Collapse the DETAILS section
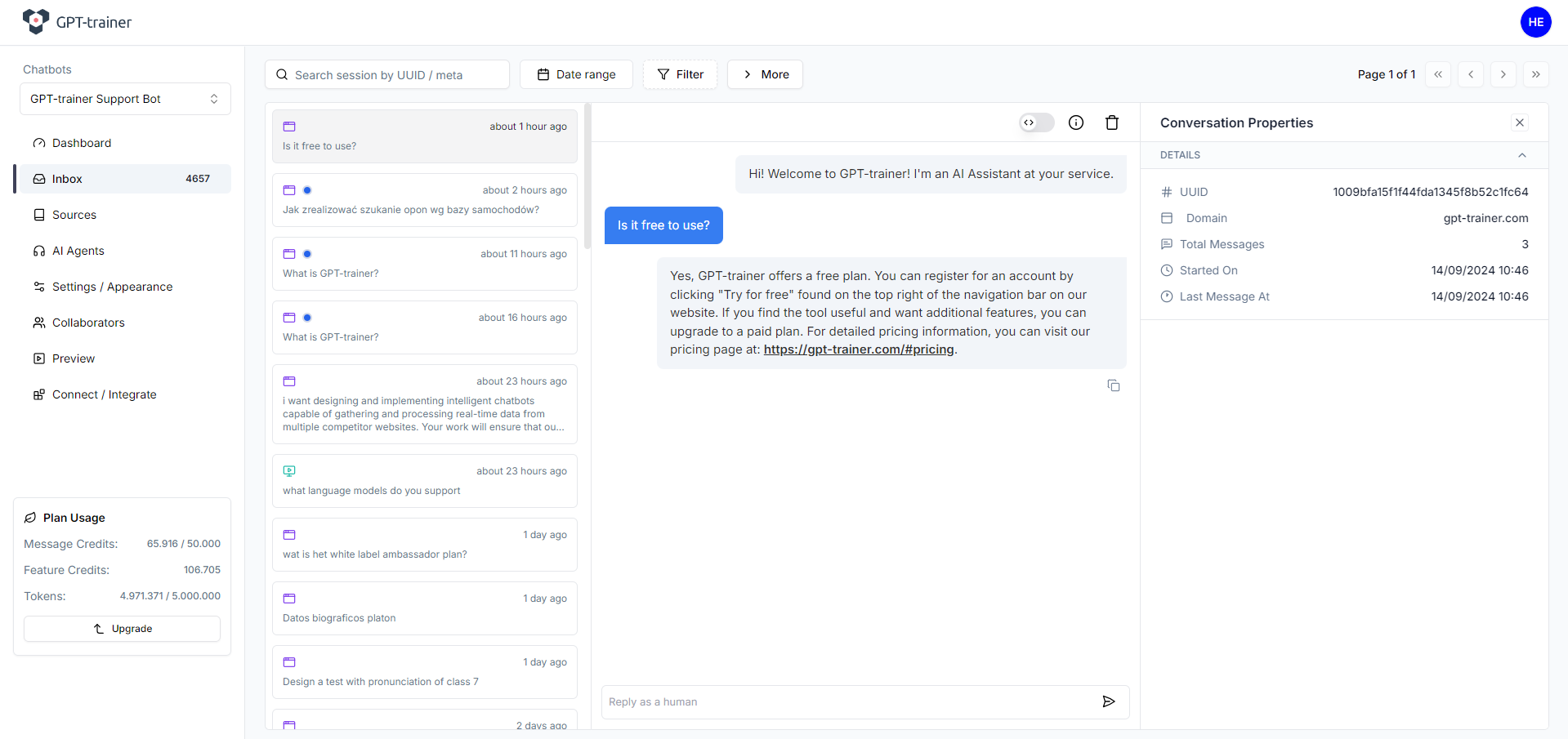Viewport: 1568px width, 739px height. point(1522,155)
